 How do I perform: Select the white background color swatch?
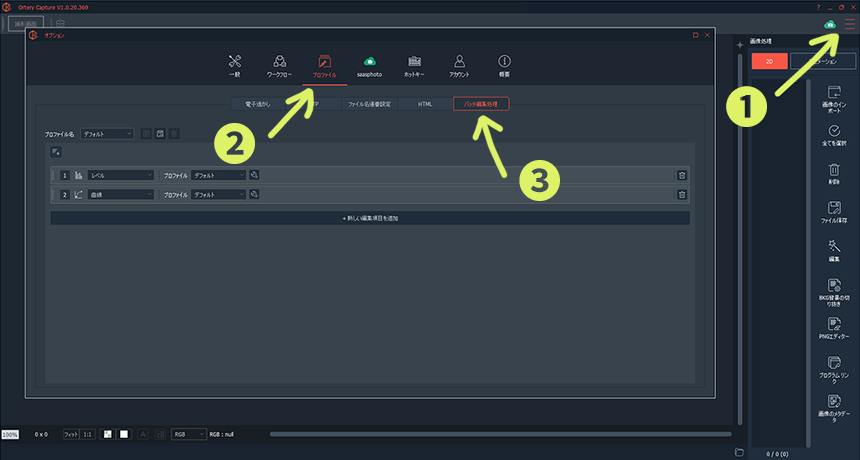124,434
